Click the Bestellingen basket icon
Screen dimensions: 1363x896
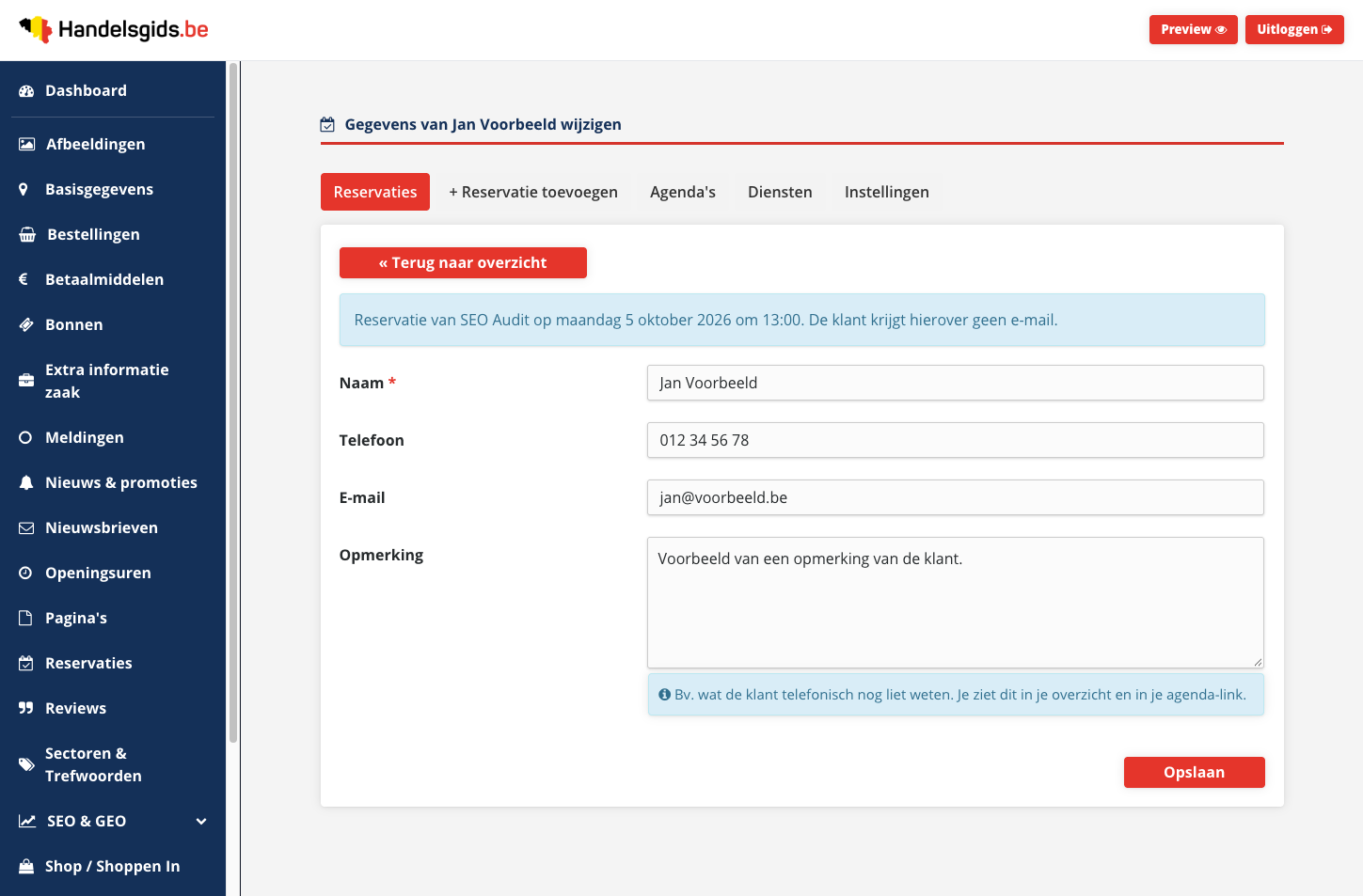[27, 234]
